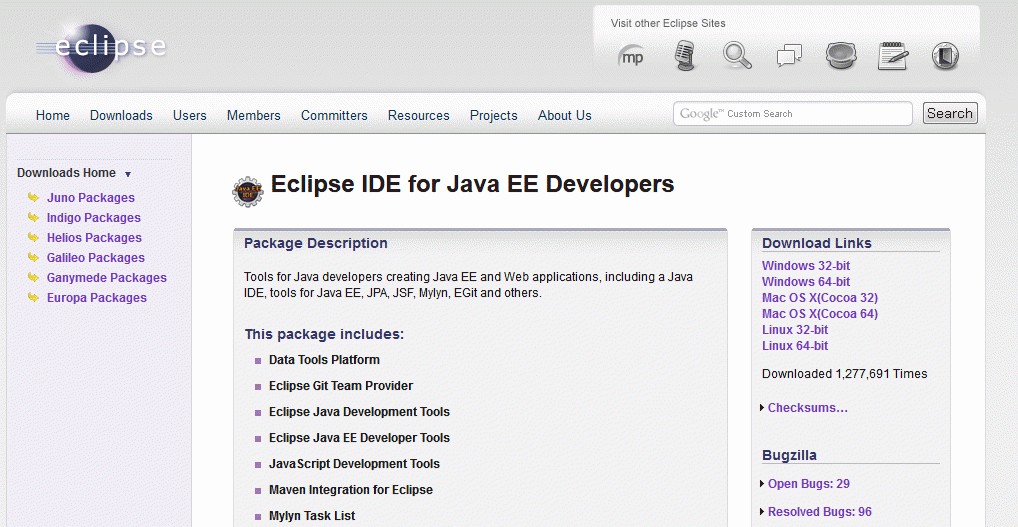
Task: Download the Linux 32-bit package
Action: [795, 330]
